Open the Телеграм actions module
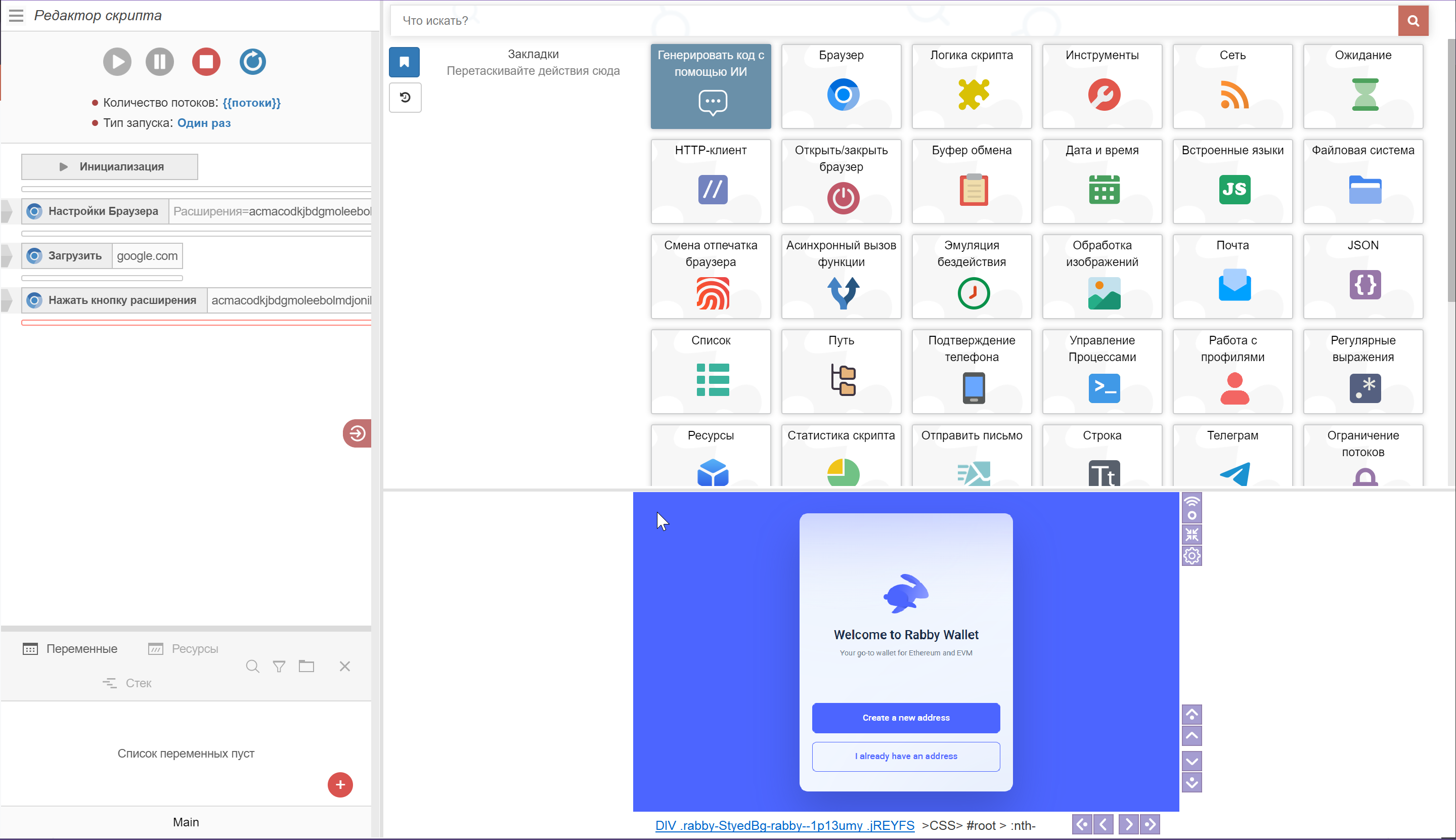1456x840 pixels. [x=1232, y=456]
